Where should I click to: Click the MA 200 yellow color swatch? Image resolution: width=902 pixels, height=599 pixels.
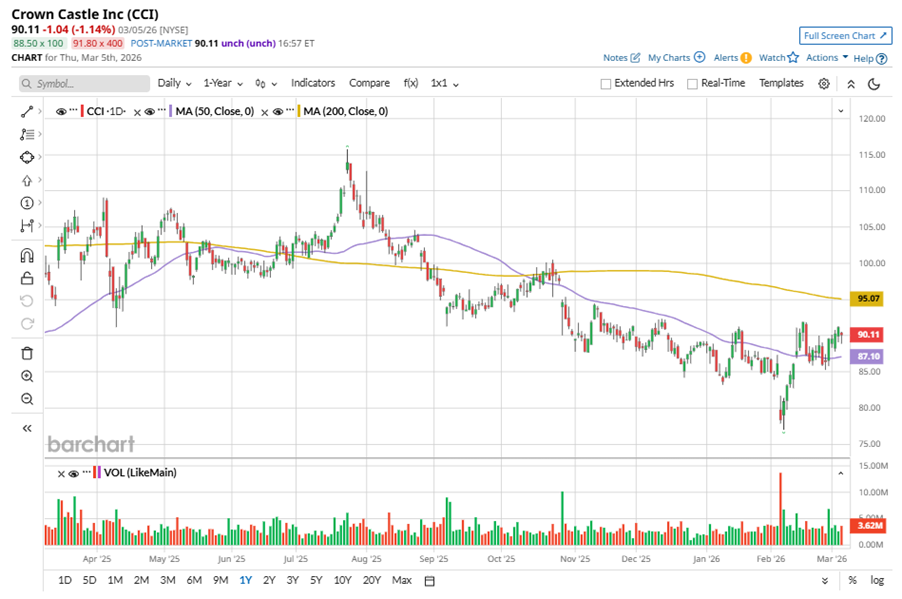point(299,112)
